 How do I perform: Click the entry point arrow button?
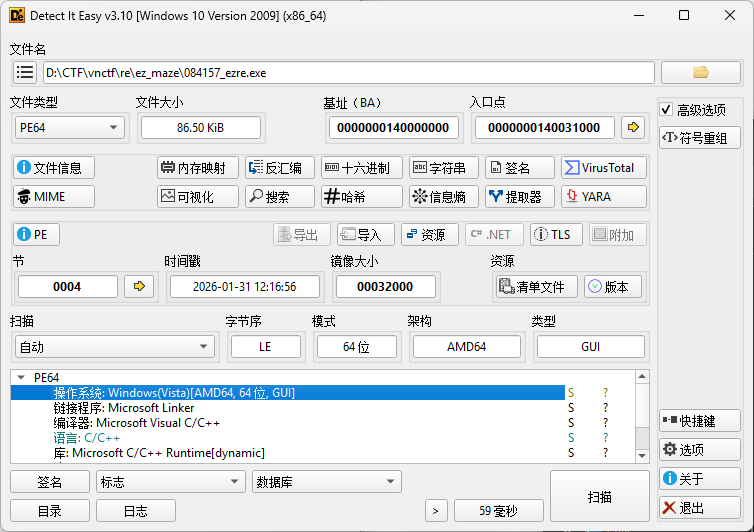633,127
